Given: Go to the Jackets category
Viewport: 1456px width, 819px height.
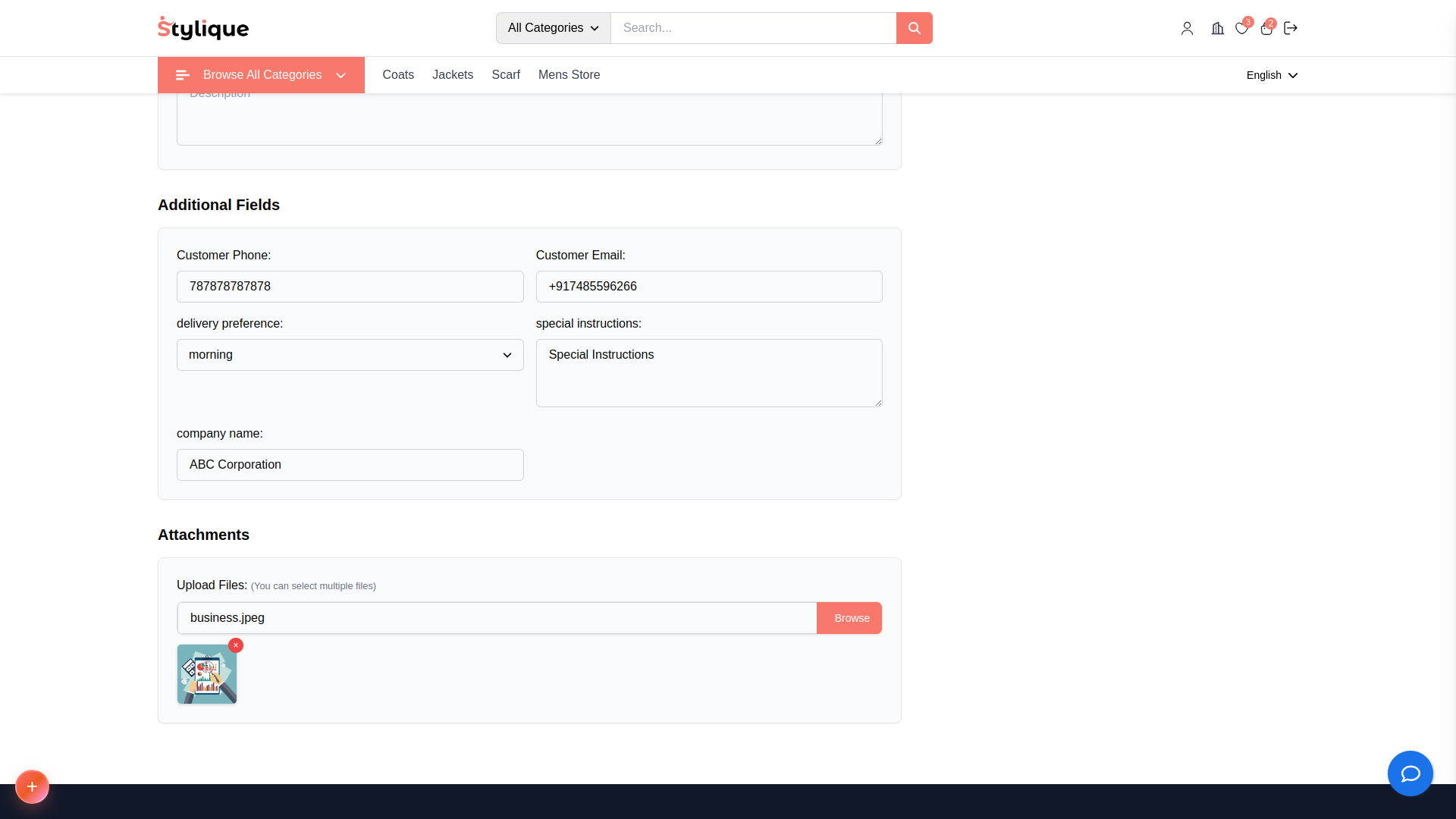Looking at the screenshot, I should tap(453, 75).
